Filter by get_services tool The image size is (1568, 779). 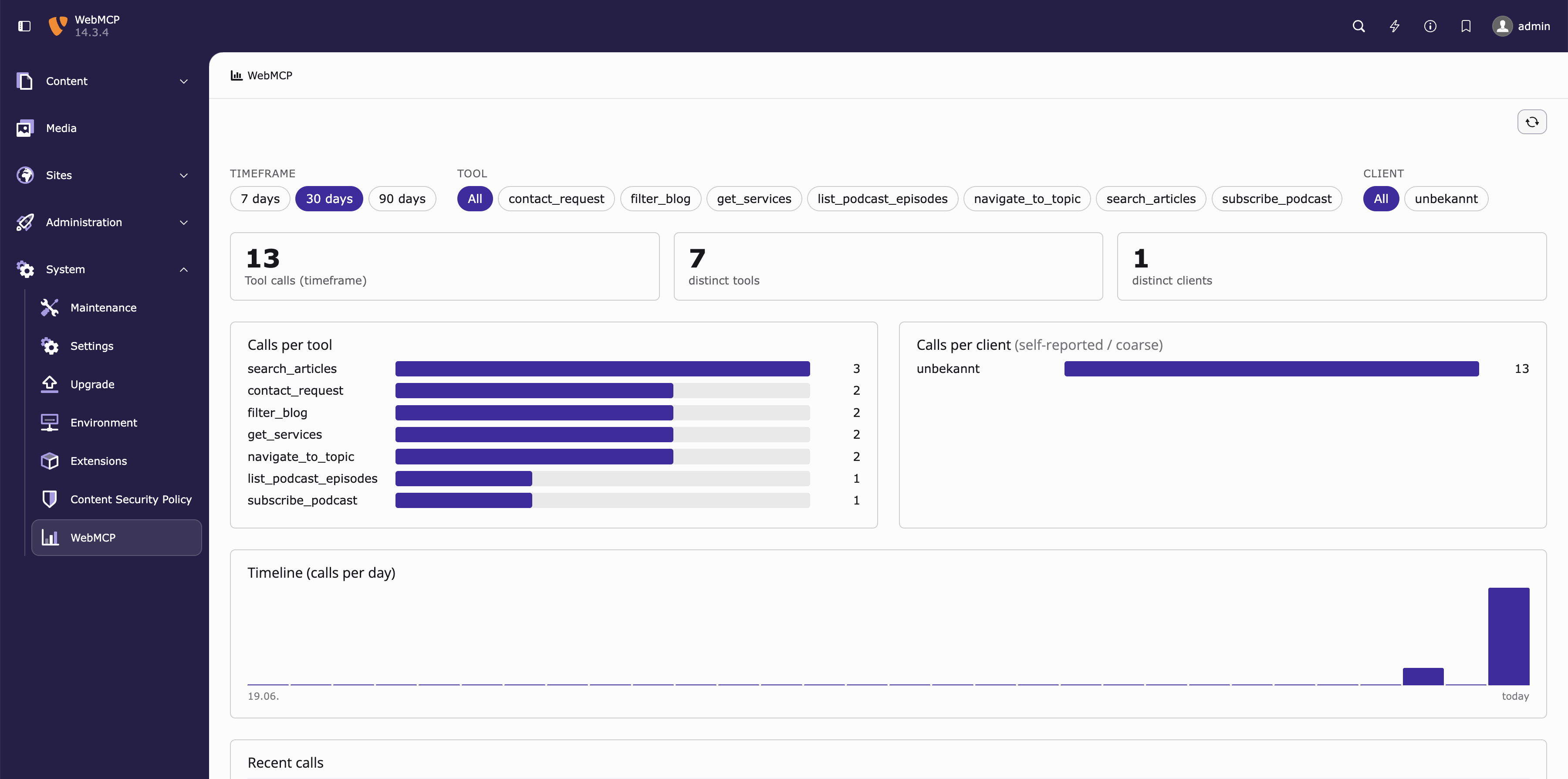coord(754,199)
